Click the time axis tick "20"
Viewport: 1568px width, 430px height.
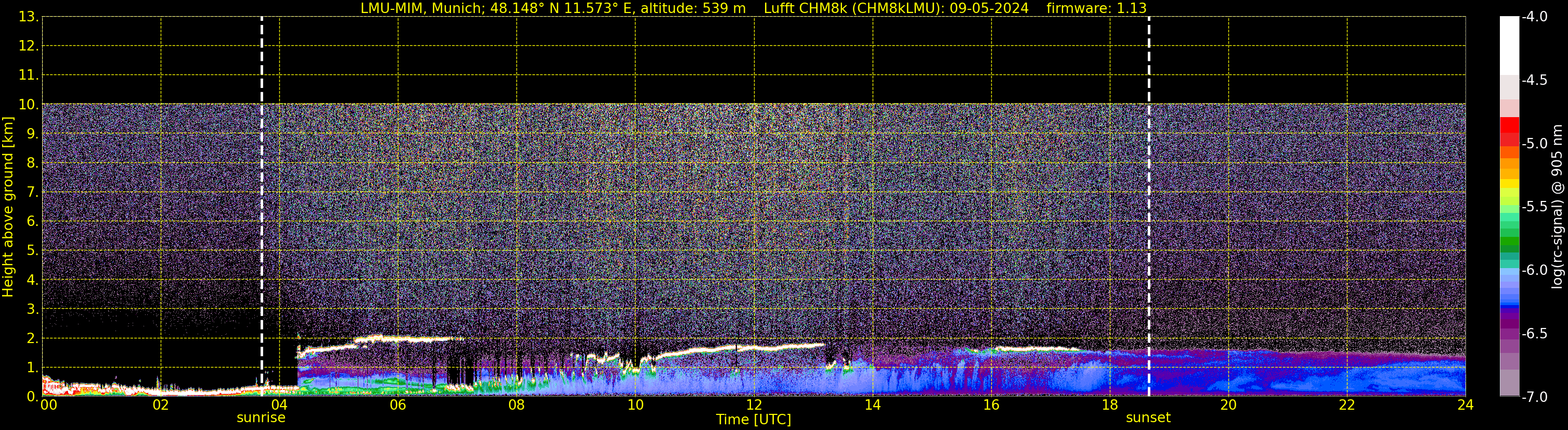coord(1229,405)
